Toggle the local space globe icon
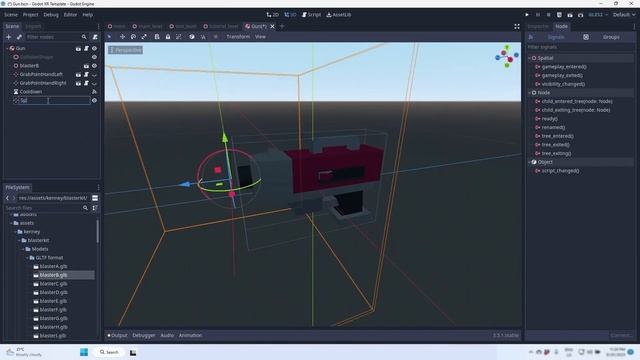The image size is (640, 360). tap(192, 37)
